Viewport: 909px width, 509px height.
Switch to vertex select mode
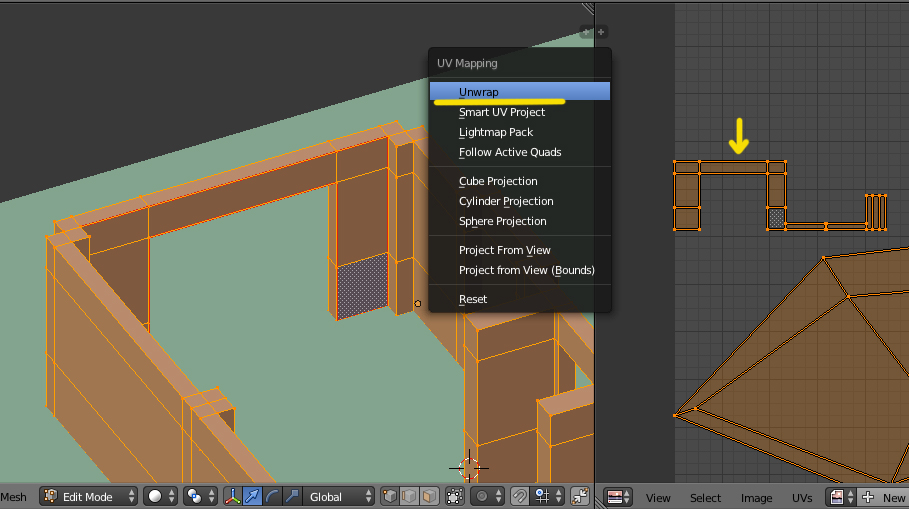tap(390, 497)
